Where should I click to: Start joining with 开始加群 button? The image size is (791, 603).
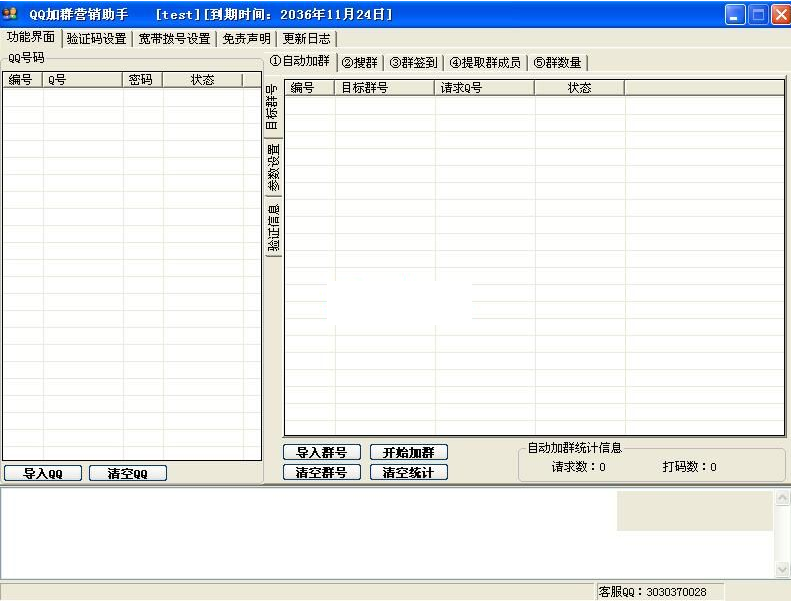[408, 453]
